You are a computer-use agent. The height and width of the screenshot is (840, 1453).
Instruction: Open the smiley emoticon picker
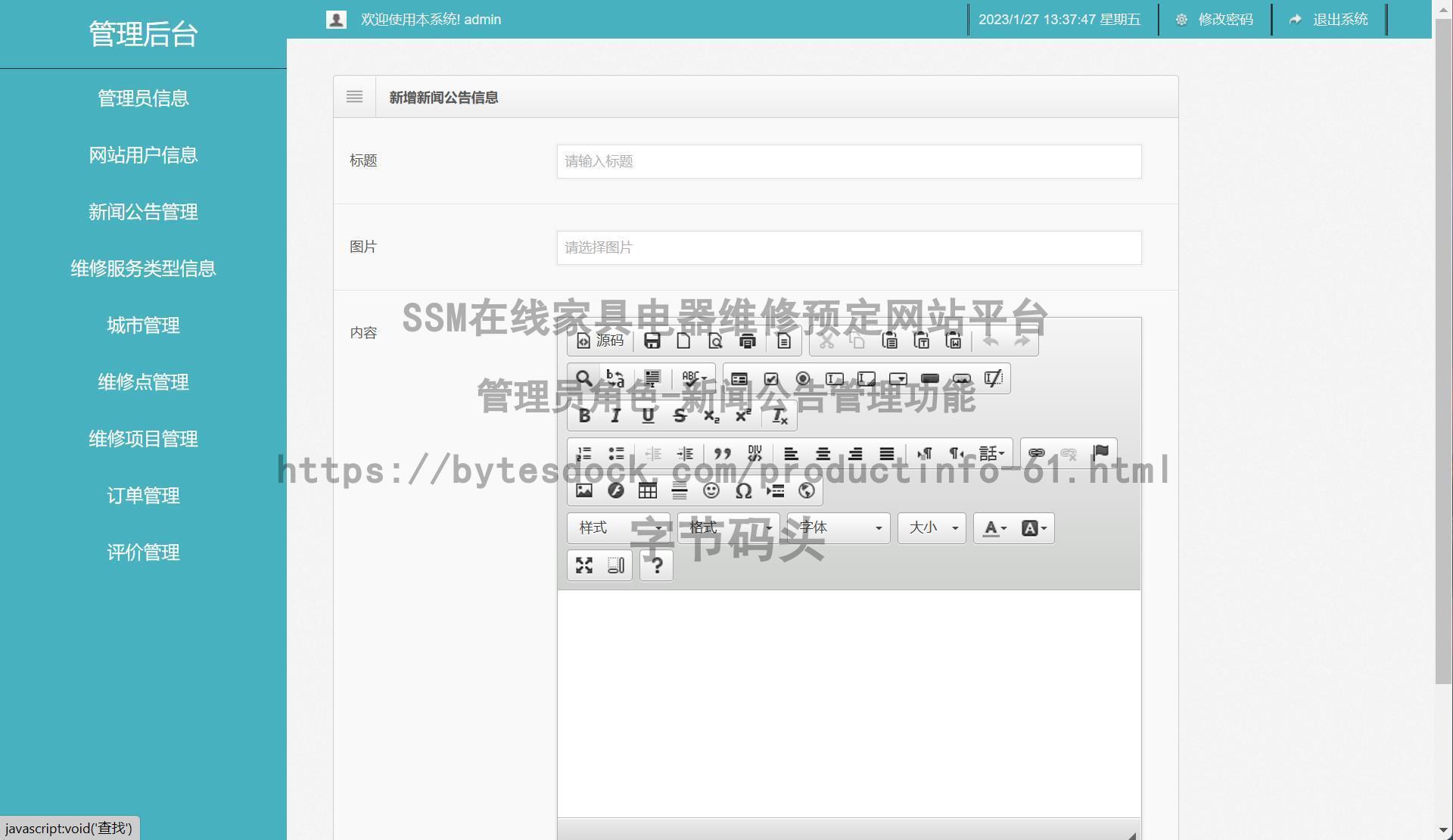coord(711,490)
